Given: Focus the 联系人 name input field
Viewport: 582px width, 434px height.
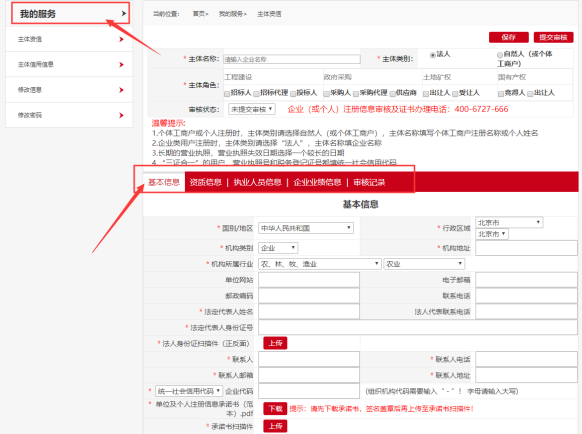Looking at the screenshot, I should click(309, 359).
